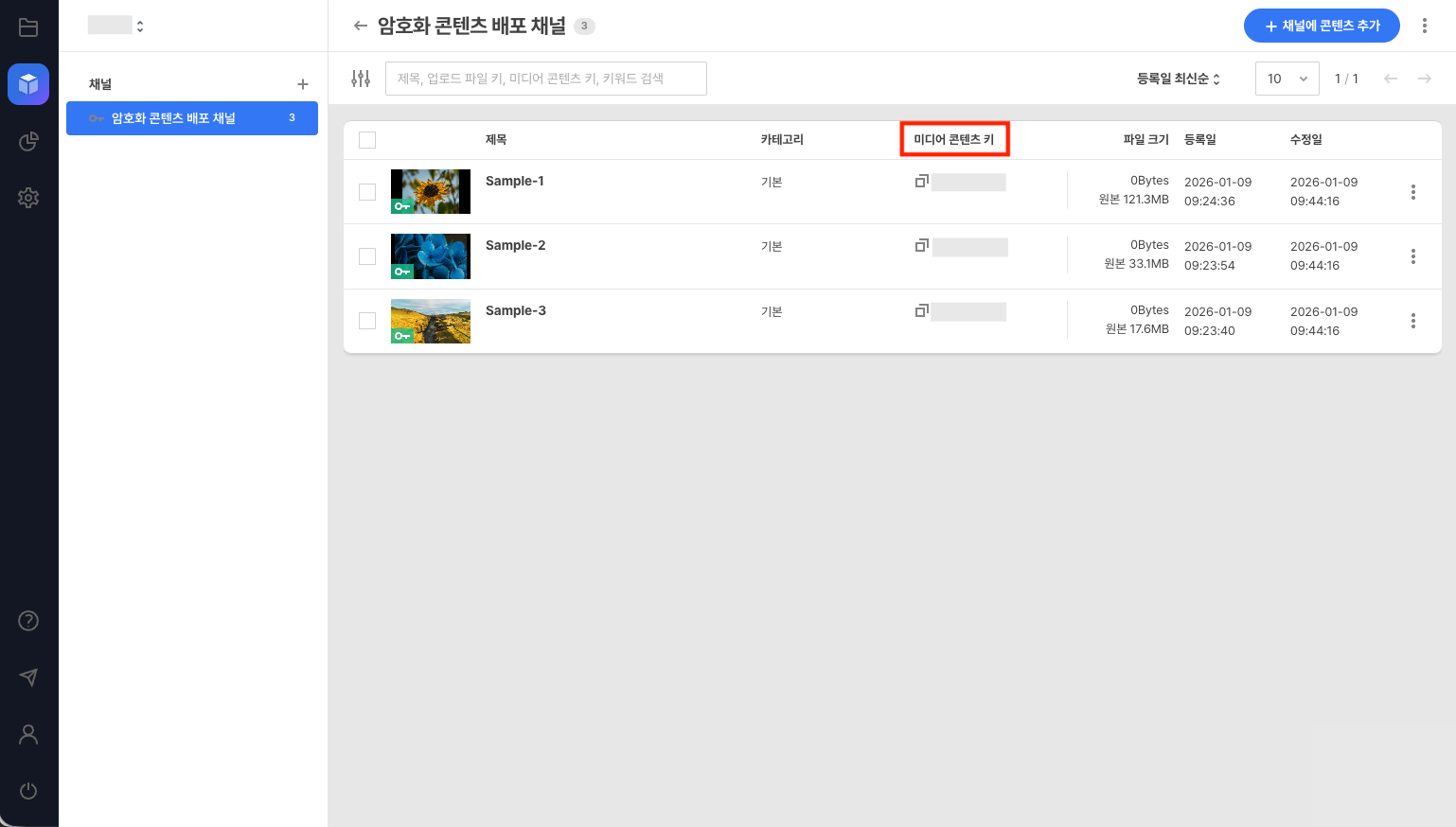
Task: Click the power logout icon in sidebar
Action: [28, 791]
